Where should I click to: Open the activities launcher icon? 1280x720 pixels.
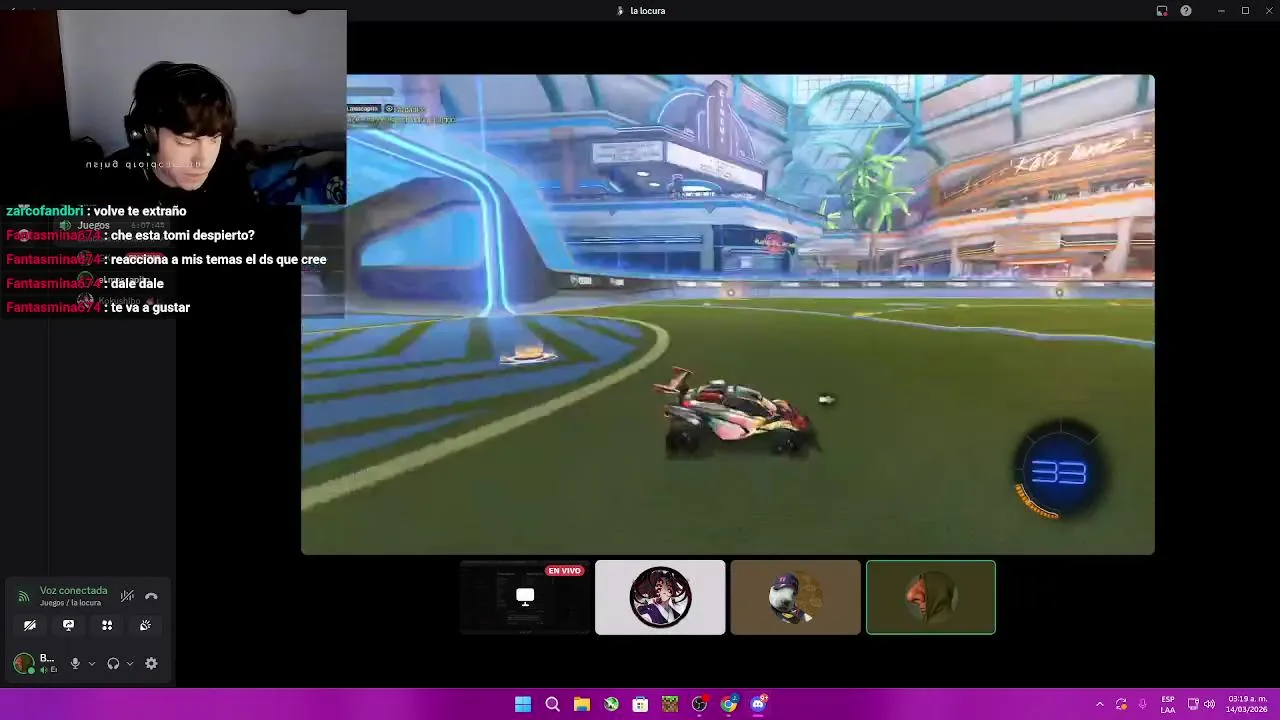tap(107, 625)
